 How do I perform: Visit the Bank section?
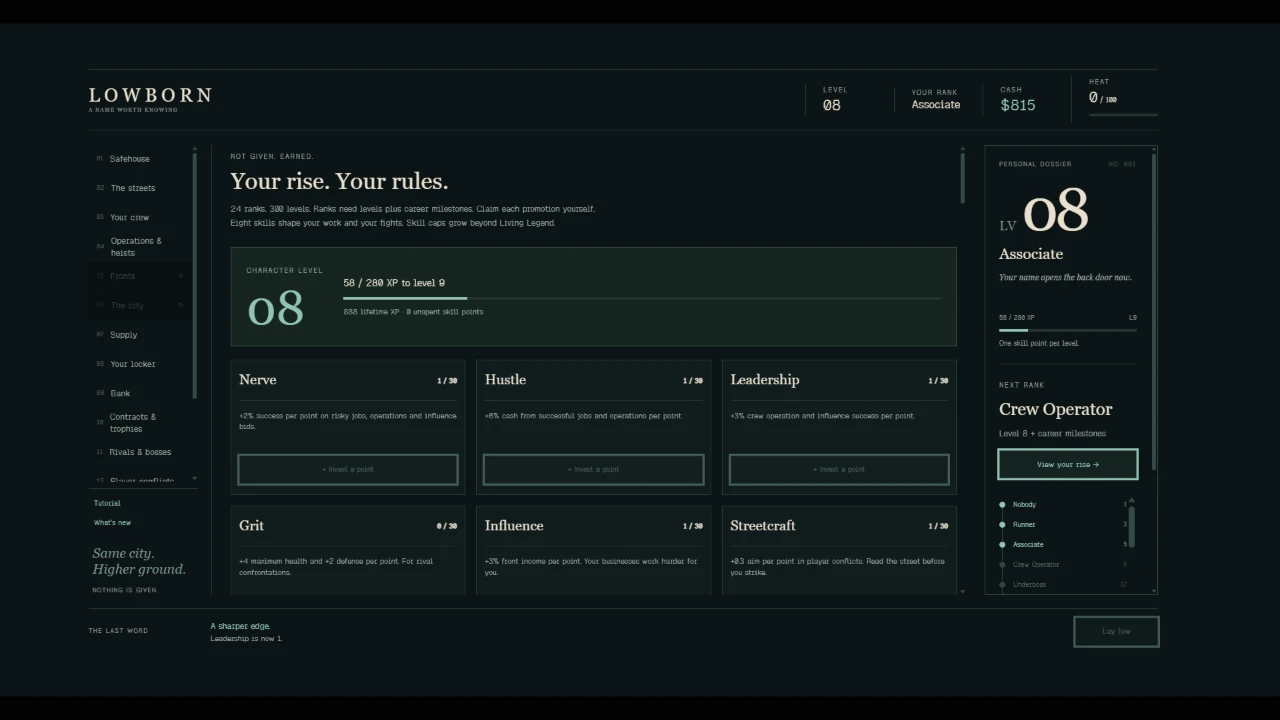point(139,393)
